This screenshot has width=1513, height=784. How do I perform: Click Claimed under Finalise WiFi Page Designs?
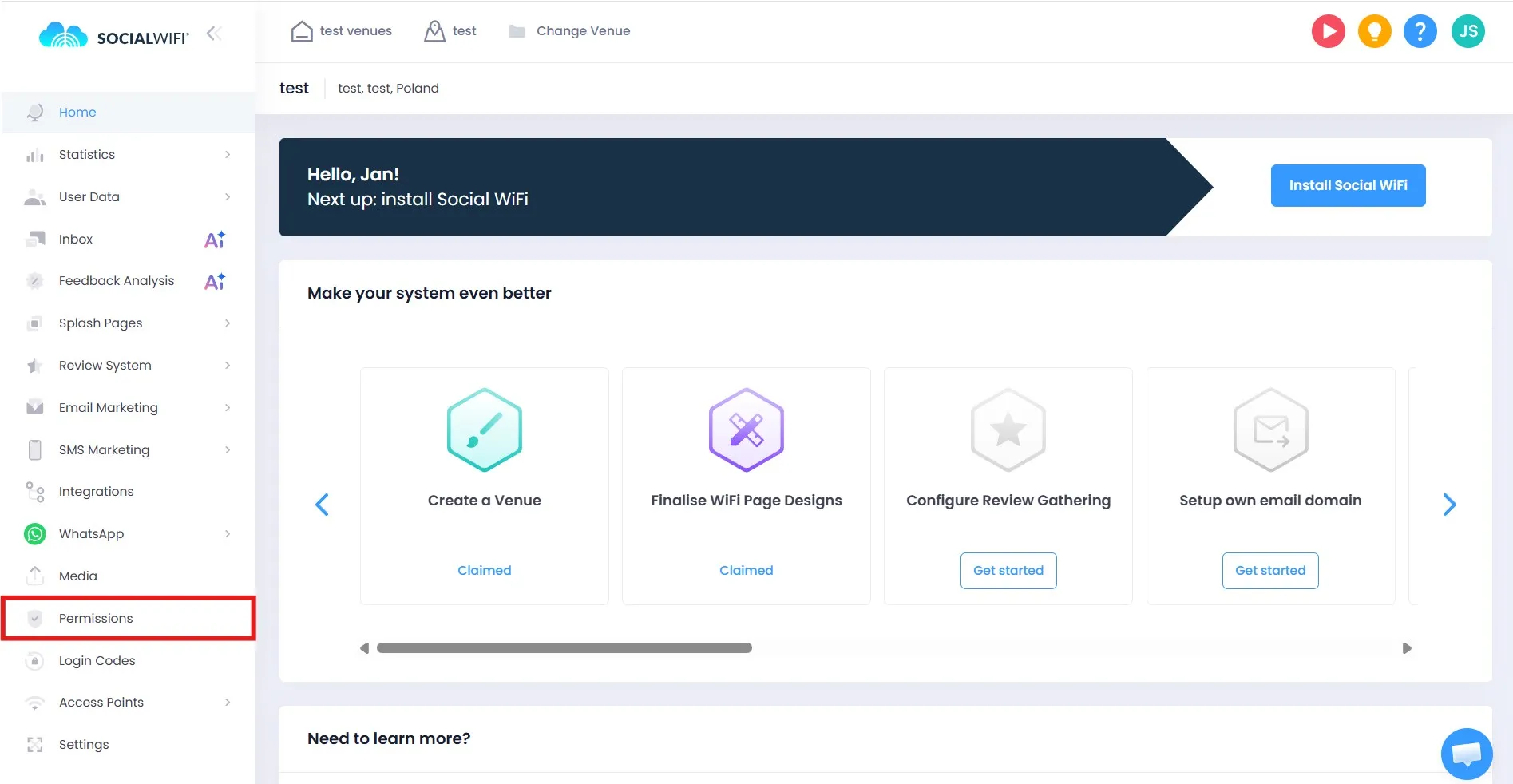[747, 571]
